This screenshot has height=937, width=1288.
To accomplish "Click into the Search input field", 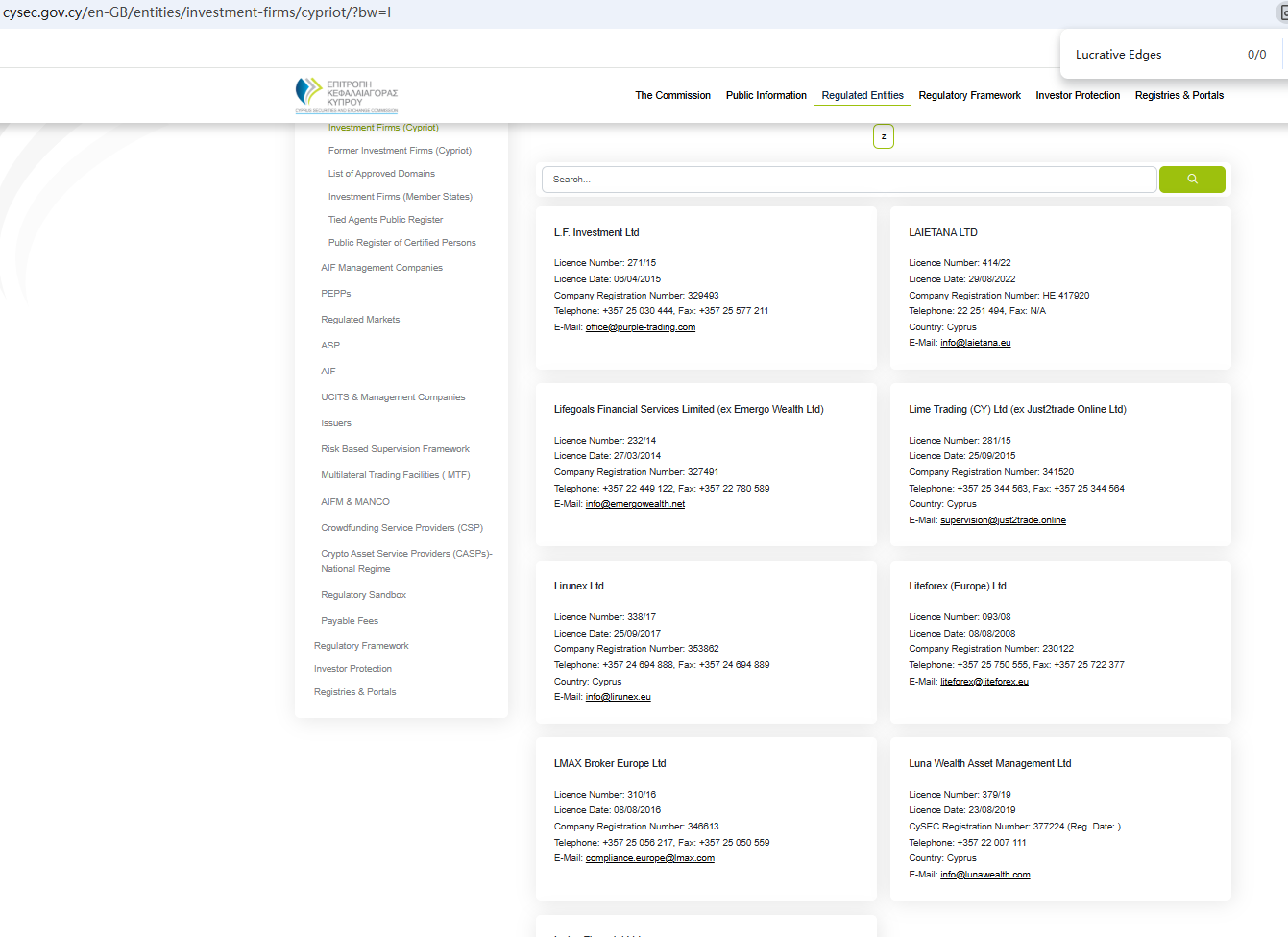I will (848, 180).
